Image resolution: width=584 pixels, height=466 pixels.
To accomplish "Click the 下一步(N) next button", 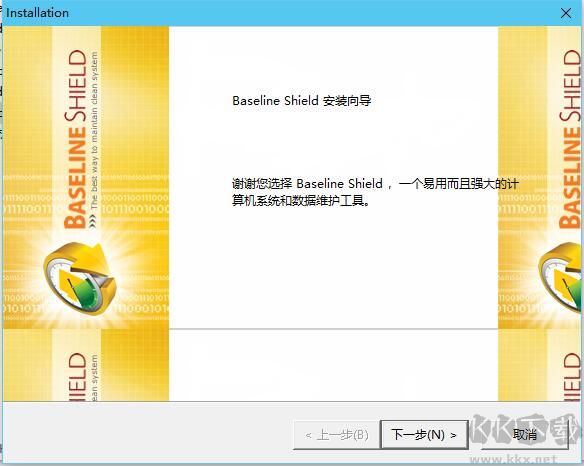I will point(424,435).
